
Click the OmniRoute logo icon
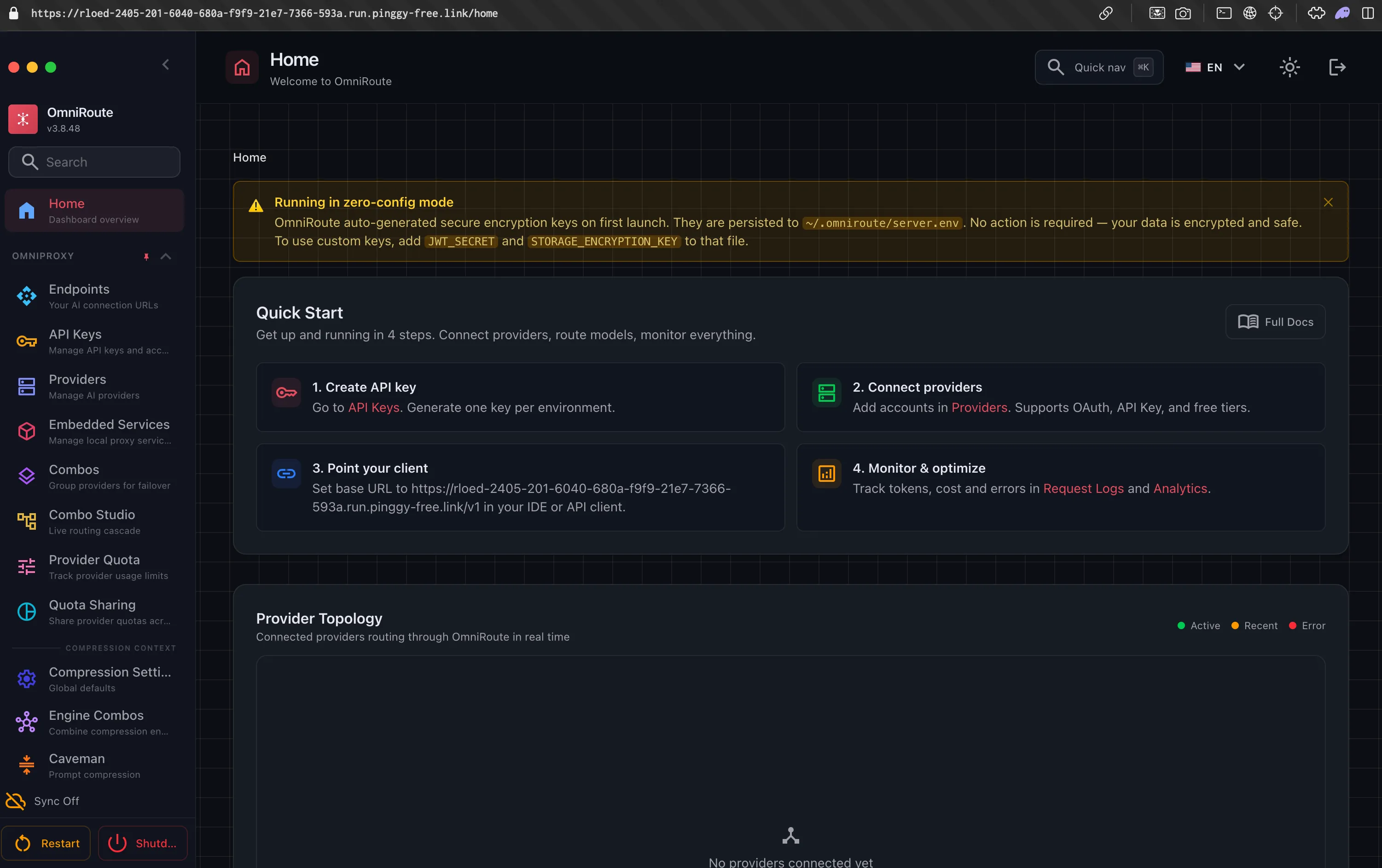(x=23, y=119)
